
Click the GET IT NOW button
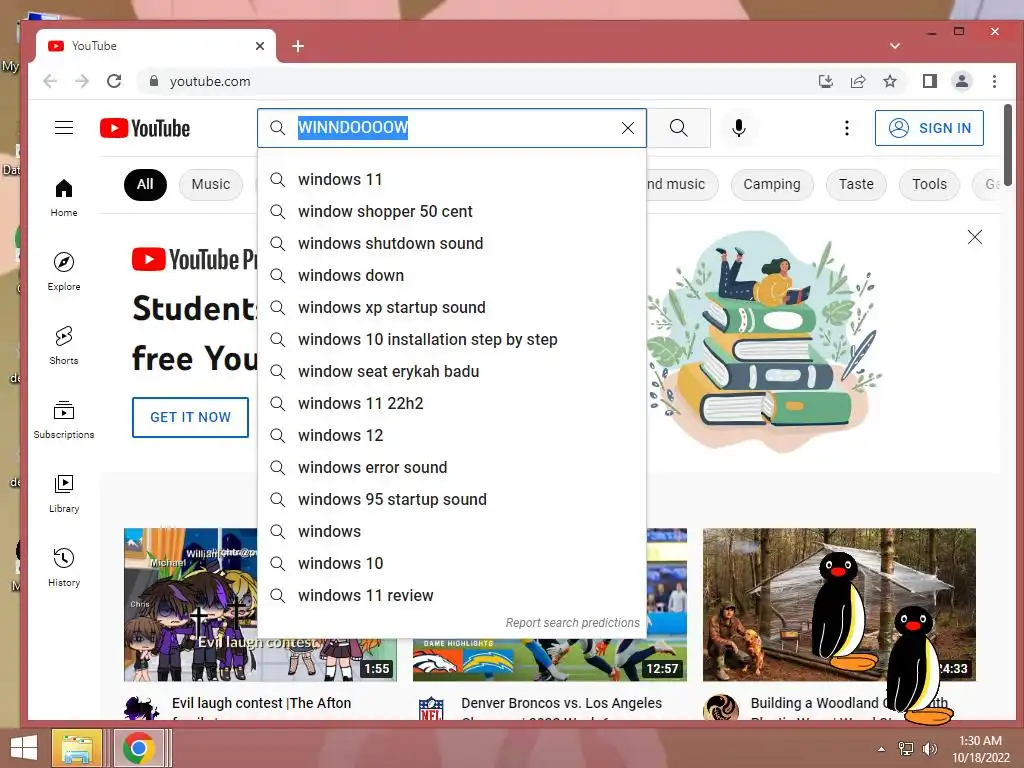[190, 417]
